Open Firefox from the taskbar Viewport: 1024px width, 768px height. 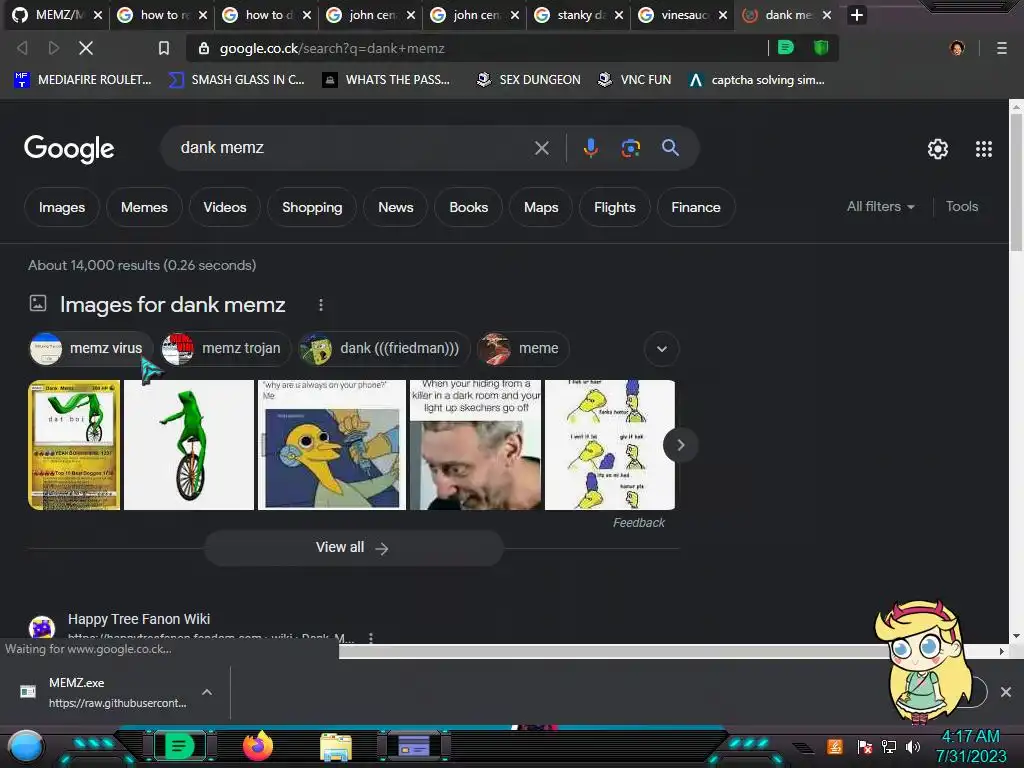point(258,746)
